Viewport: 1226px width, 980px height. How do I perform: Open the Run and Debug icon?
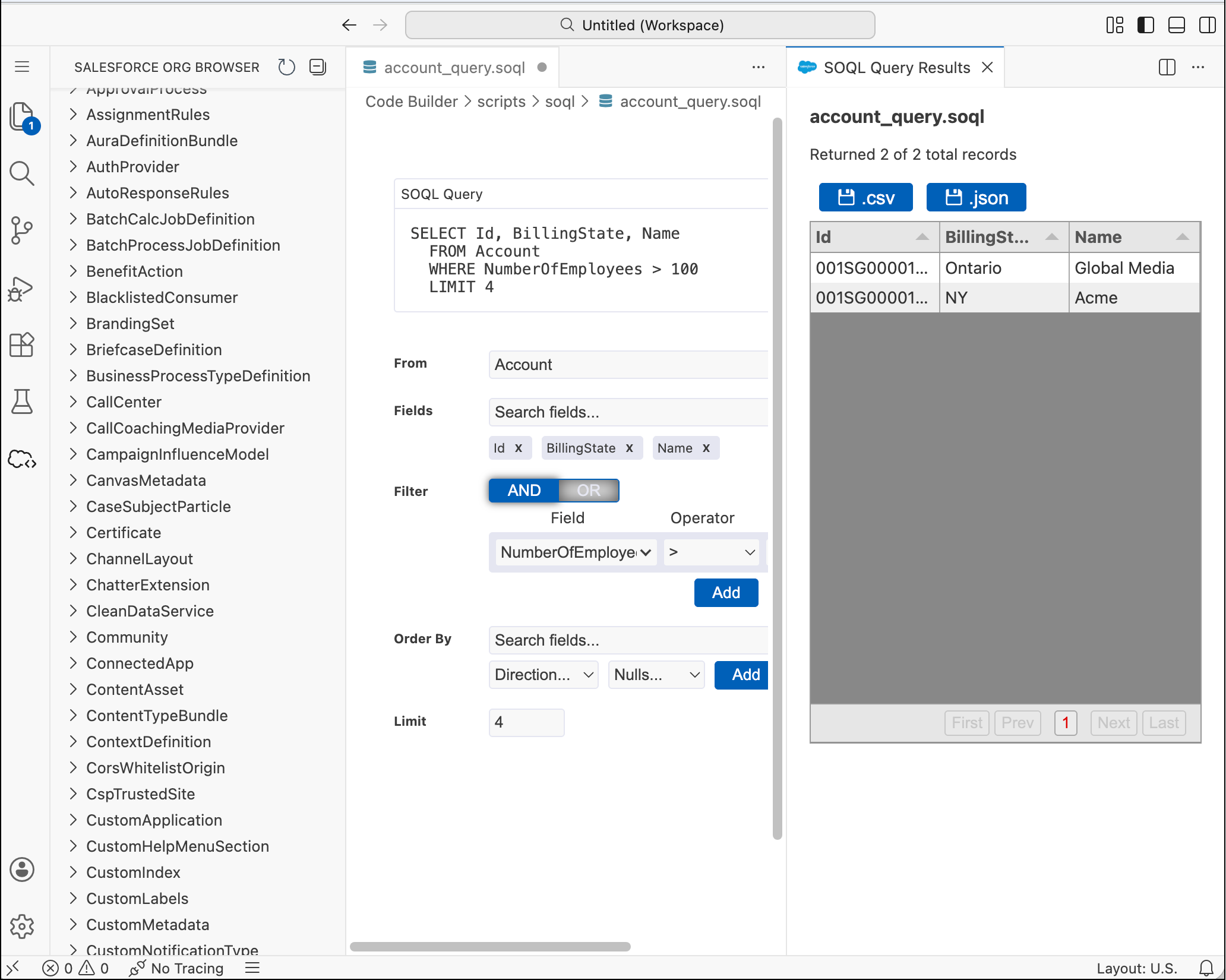point(22,289)
